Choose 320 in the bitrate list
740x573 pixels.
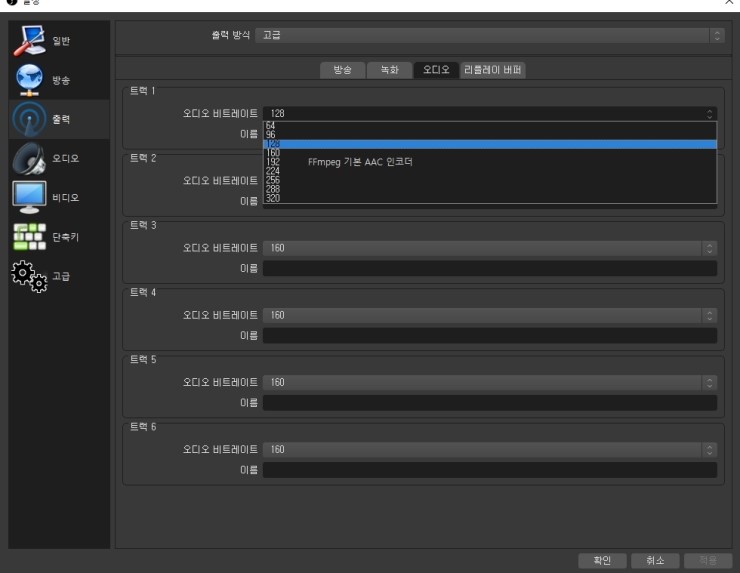(490, 198)
